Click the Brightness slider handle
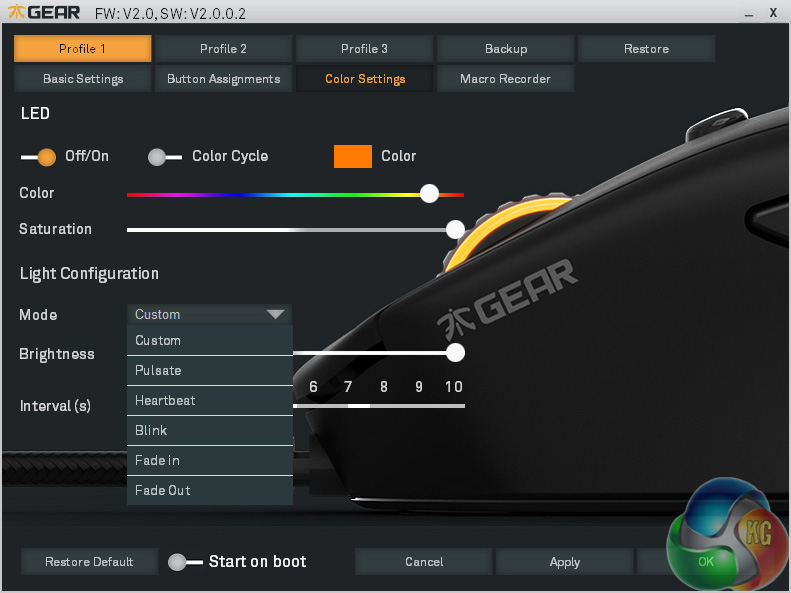 pyautogui.click(x=455, y=352)
